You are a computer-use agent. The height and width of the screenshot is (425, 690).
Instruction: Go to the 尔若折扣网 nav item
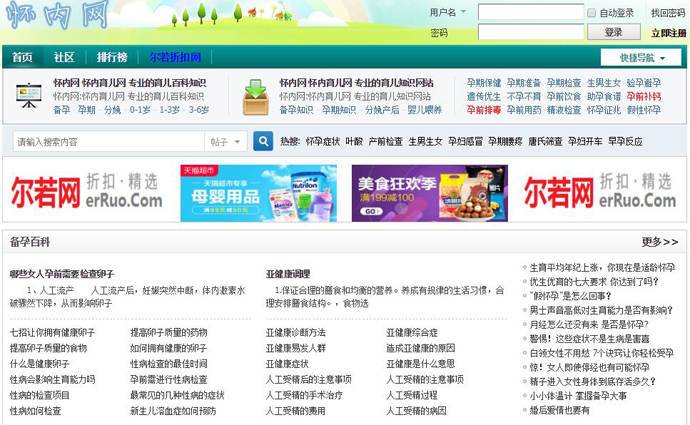(x=175, y=57)
